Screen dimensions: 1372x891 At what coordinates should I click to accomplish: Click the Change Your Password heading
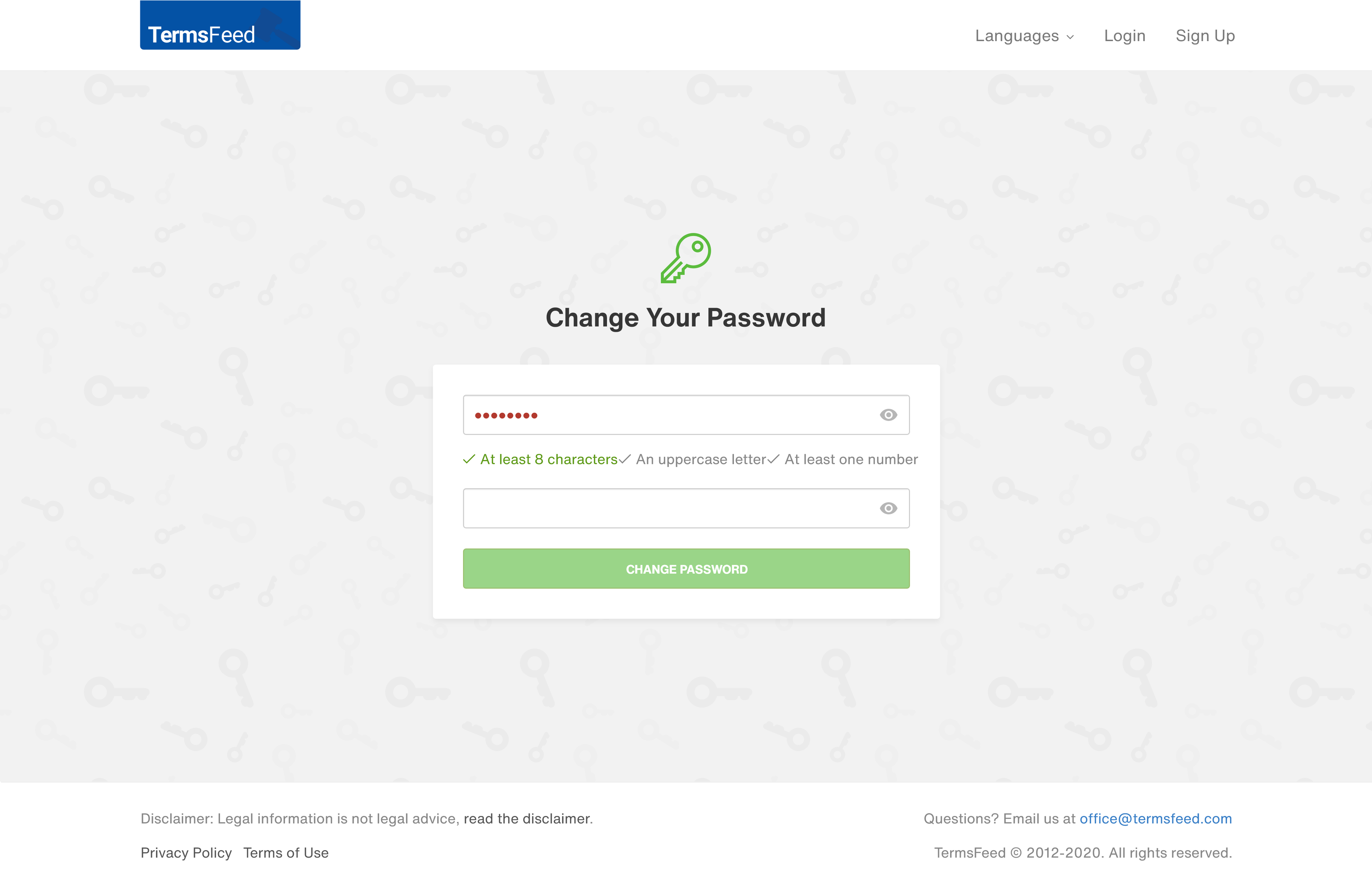click(686, 318)
